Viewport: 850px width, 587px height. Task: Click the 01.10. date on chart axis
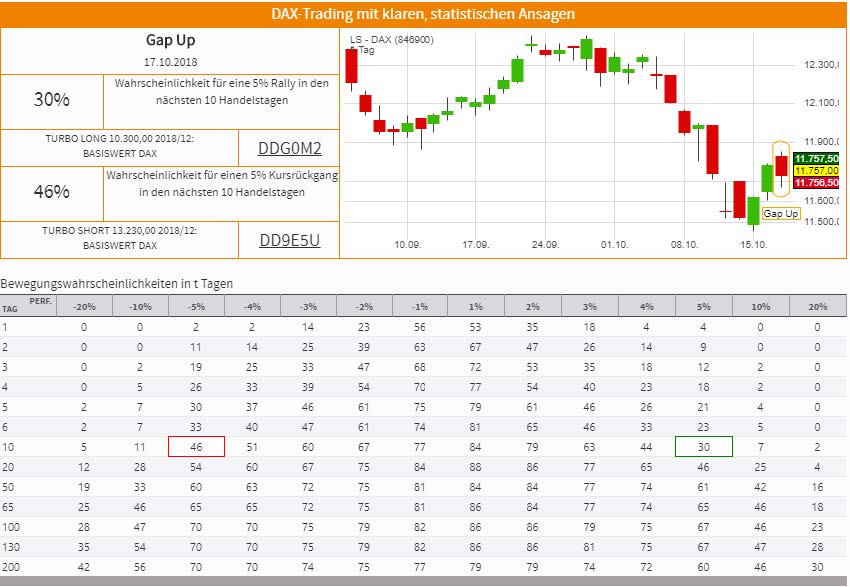coord(614,244)
